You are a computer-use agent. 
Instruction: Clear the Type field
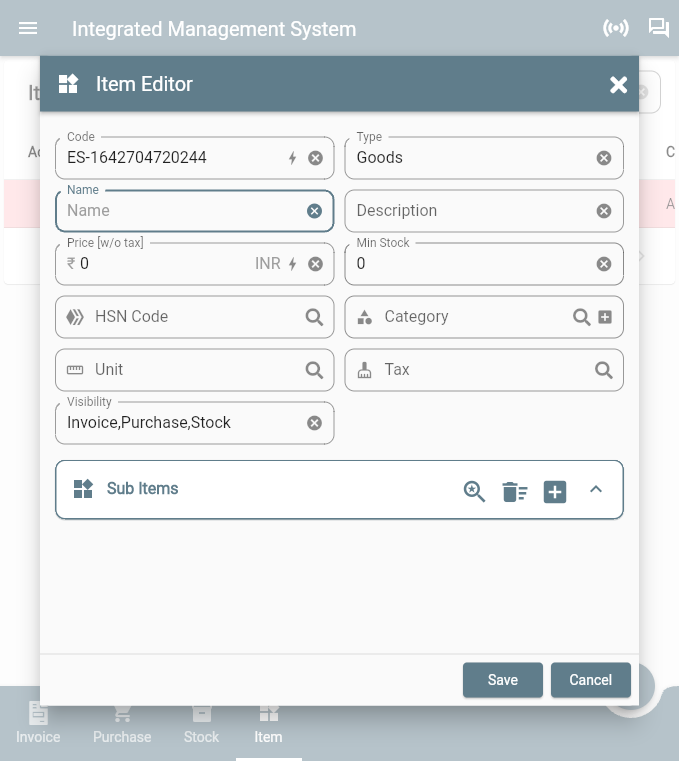604,158
